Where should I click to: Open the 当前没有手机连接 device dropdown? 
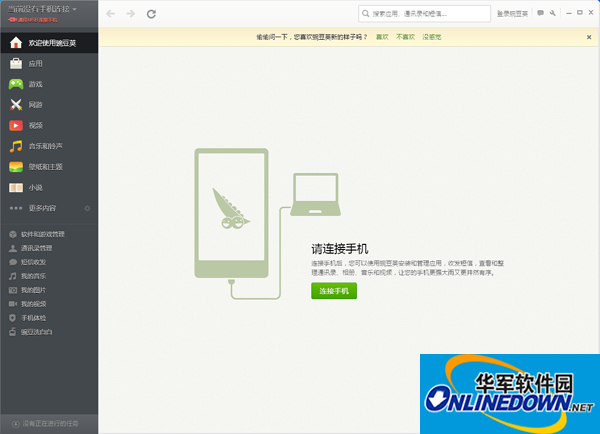pyautogui.click(x=42, y=9)
